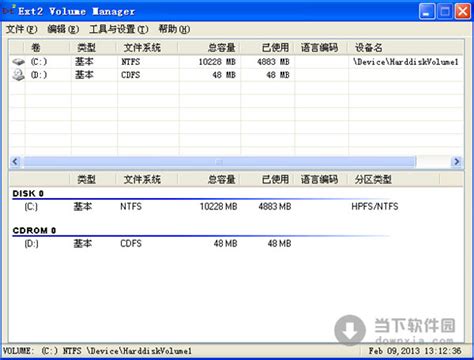Sort by 类型 column header in top list

(x=93, y=48)
